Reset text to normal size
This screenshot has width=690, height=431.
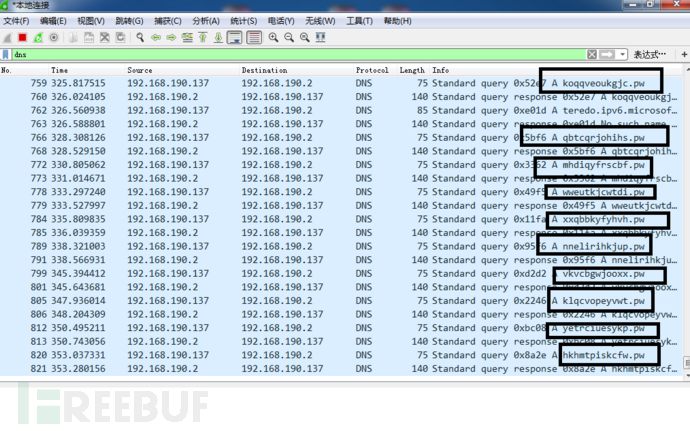pyautogui.click(x=305, y=38)
